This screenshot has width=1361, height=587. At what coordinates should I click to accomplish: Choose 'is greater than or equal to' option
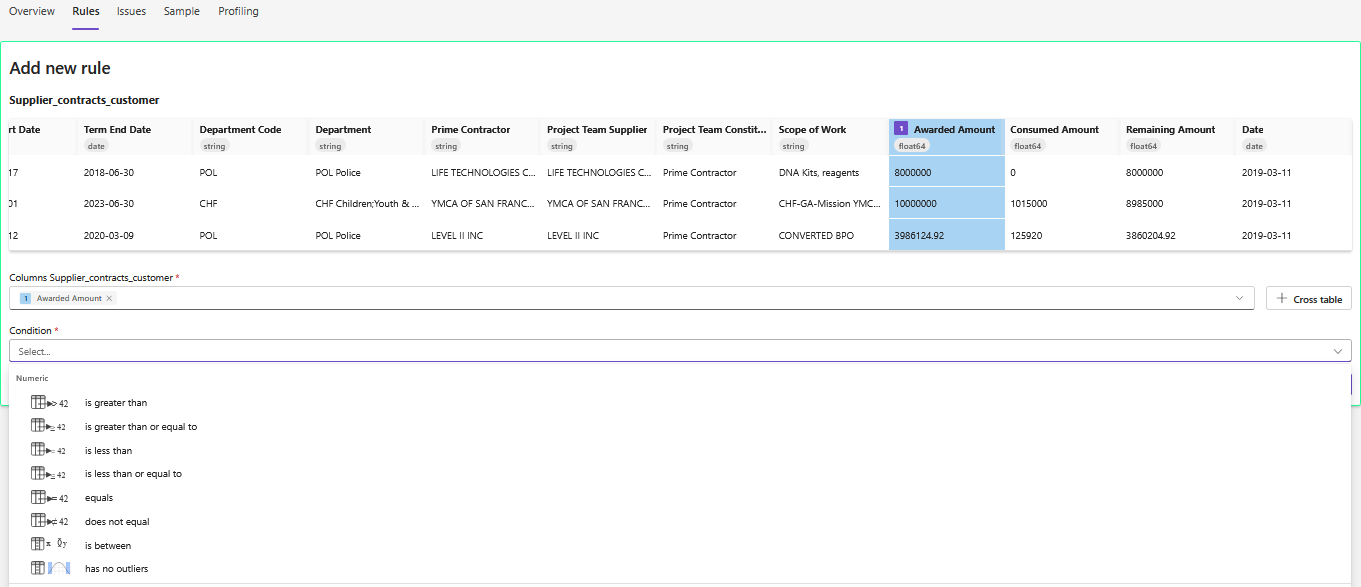pos(140,427)
